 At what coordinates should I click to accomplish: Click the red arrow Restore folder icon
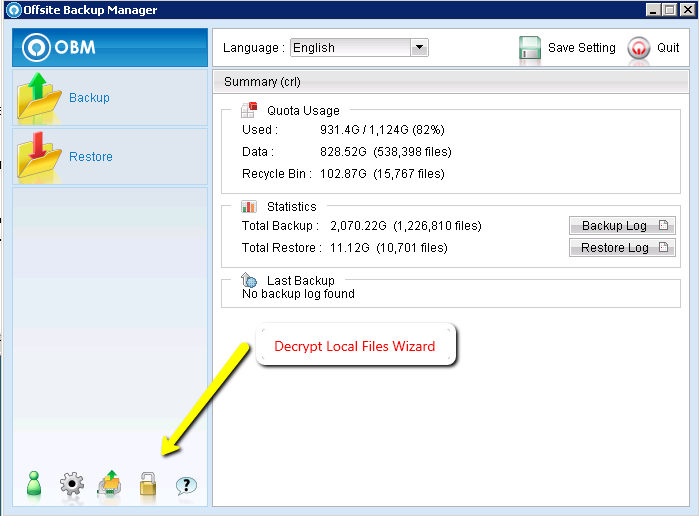coord(39,156)
